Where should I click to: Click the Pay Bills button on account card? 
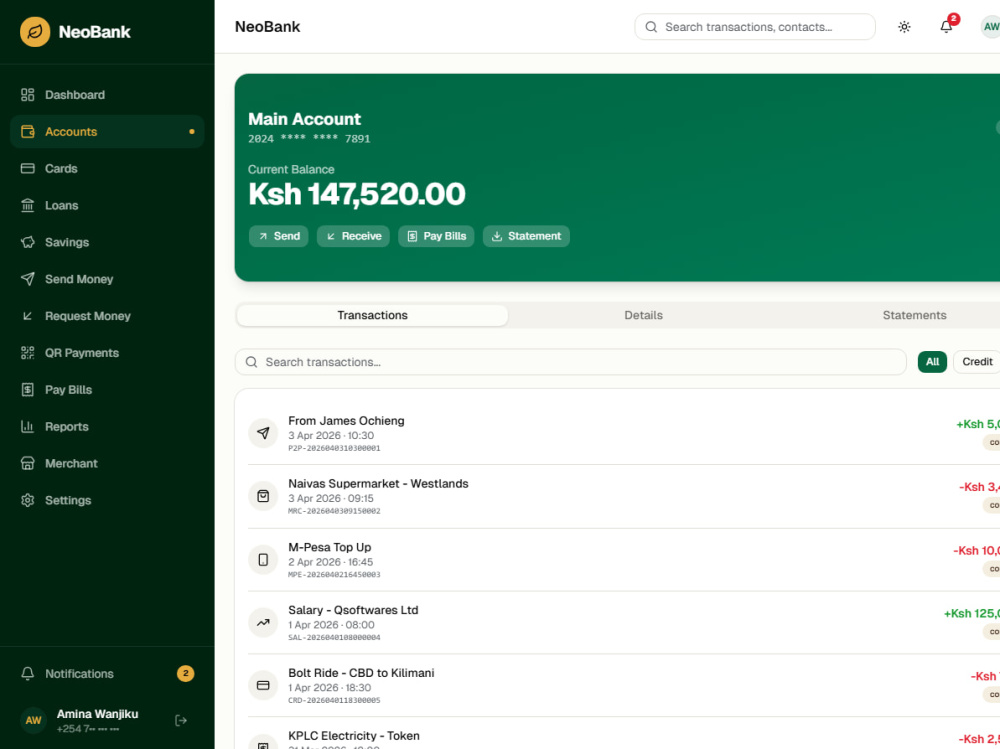pos(436,236)
